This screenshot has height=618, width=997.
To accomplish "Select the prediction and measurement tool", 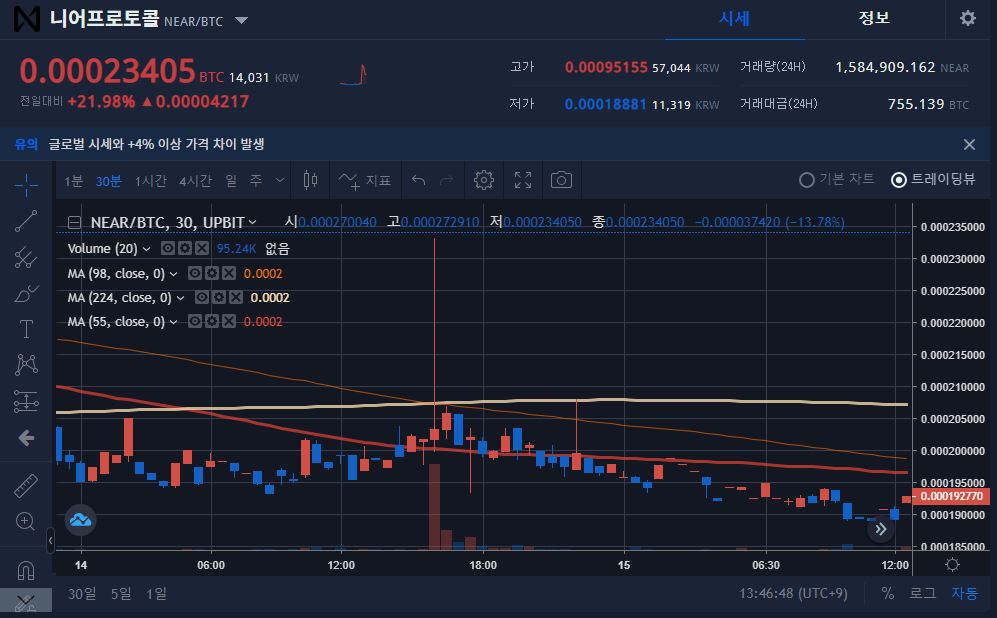I will (26, 401).
